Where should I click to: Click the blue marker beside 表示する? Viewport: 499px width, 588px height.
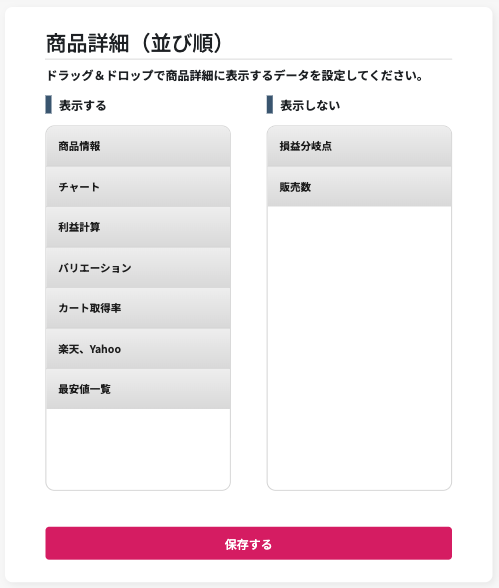coord(48,105)
